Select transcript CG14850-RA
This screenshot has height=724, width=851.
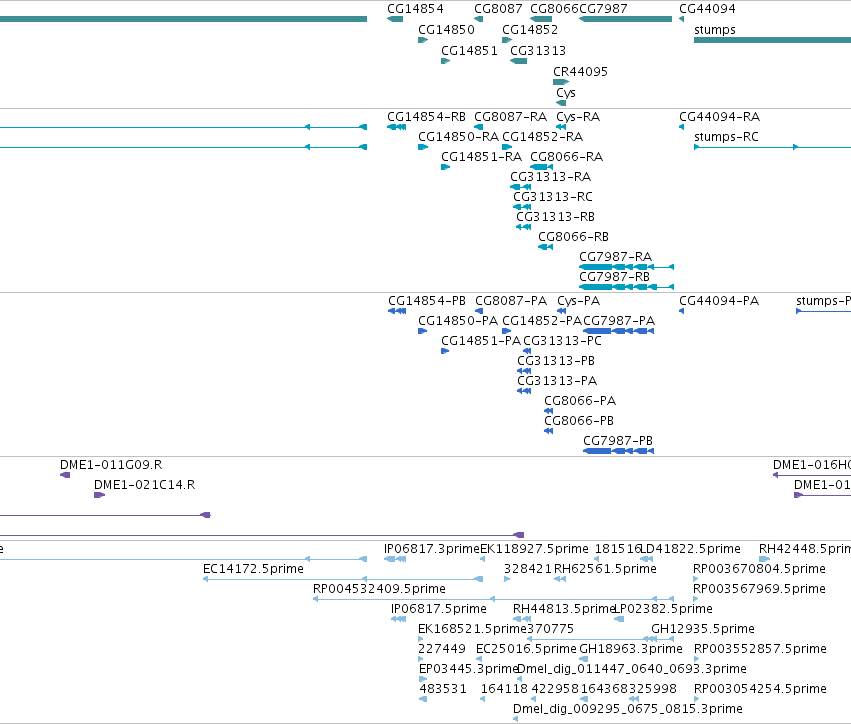tap(458, 137)
